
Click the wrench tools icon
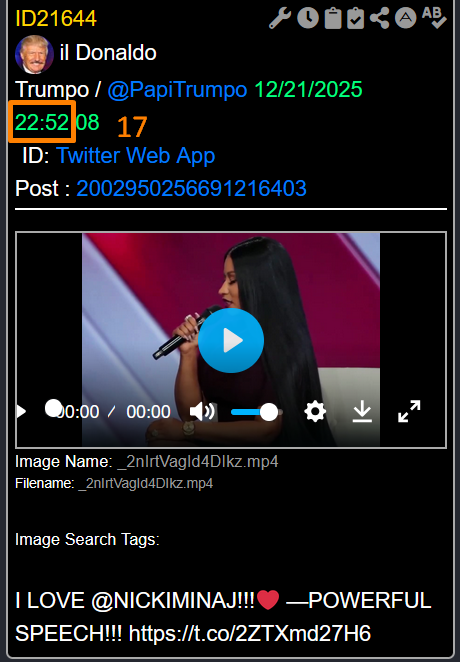(x=280, y=19)
